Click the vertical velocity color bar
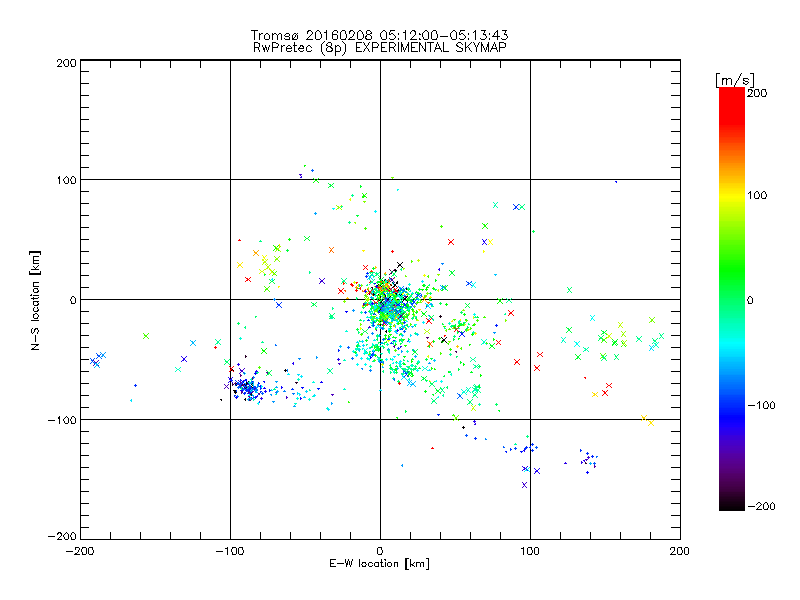The width and height of the screenshot is (800, 600). [x=732, y=299]
